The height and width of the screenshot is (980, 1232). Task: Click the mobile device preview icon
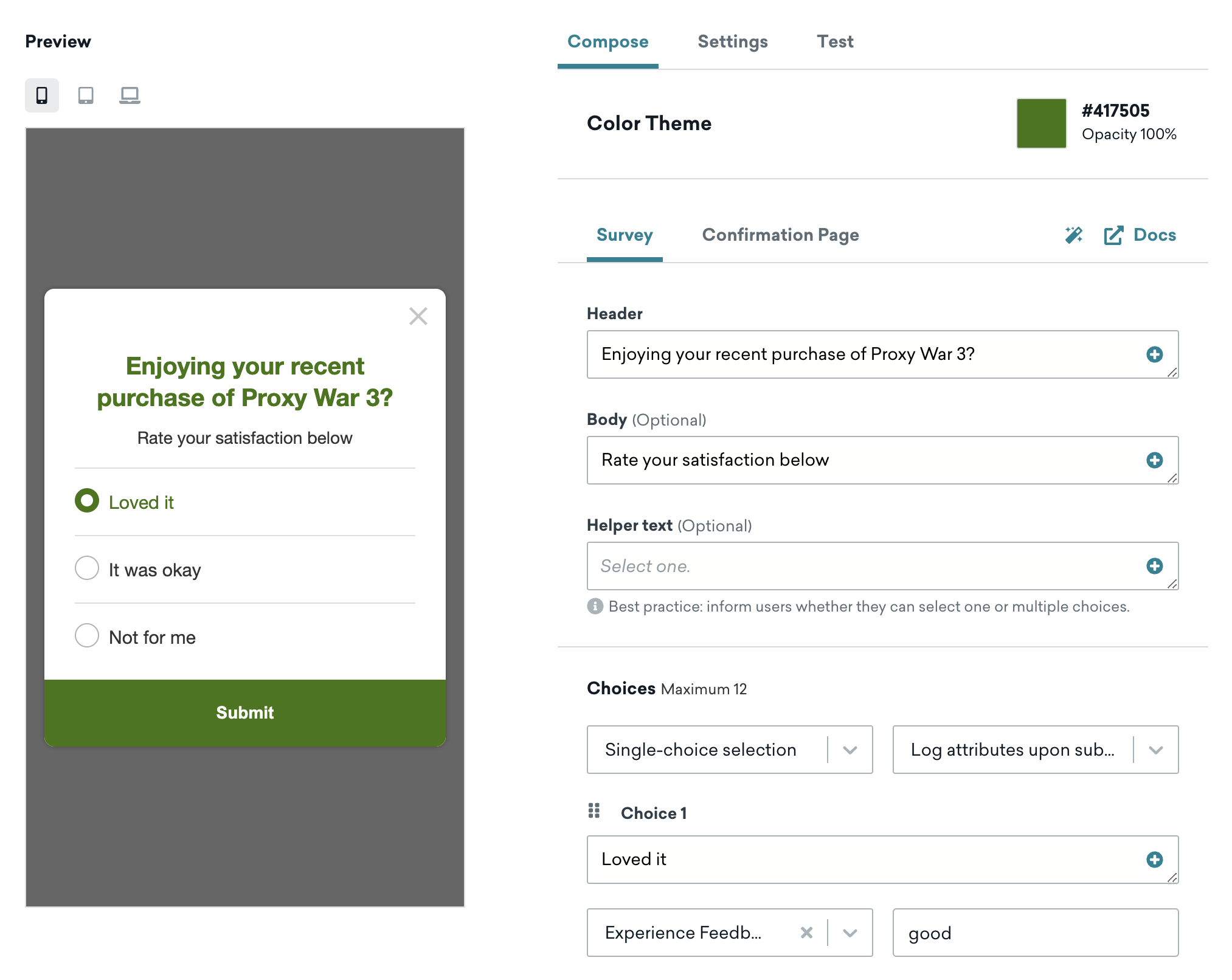click(x=40, y=94)
